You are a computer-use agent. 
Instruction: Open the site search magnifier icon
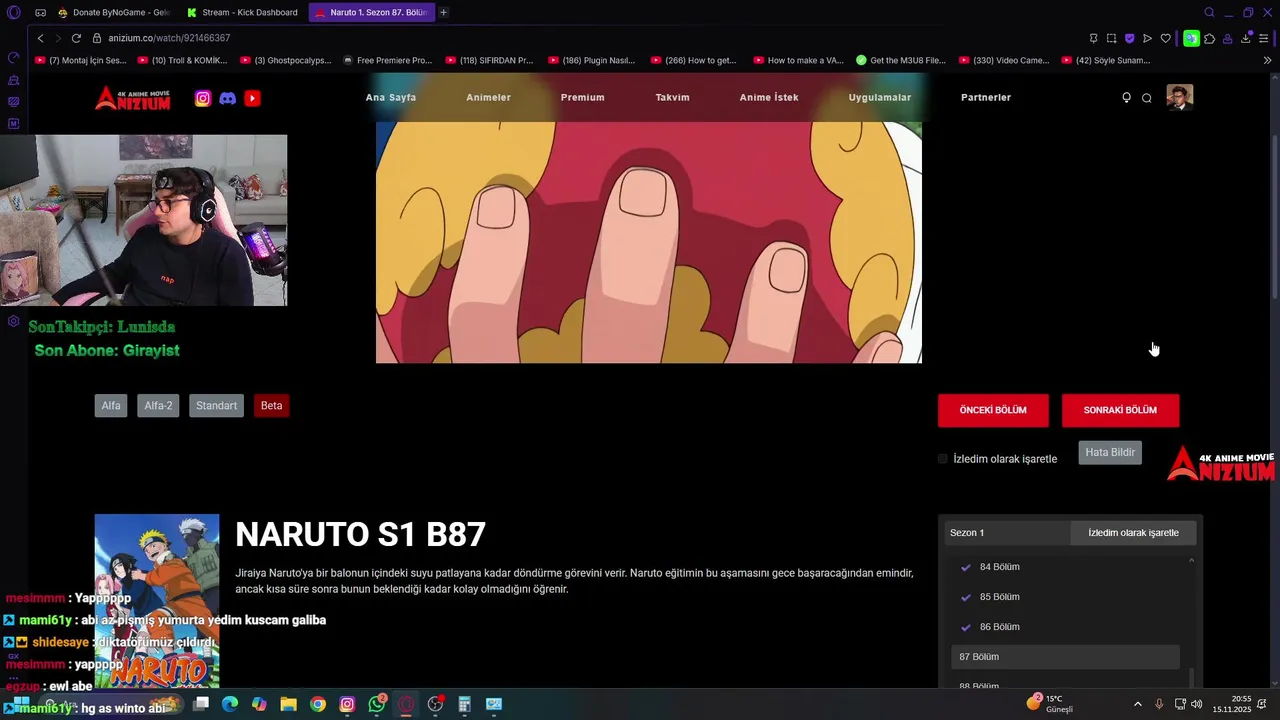tap(1147, 98)
